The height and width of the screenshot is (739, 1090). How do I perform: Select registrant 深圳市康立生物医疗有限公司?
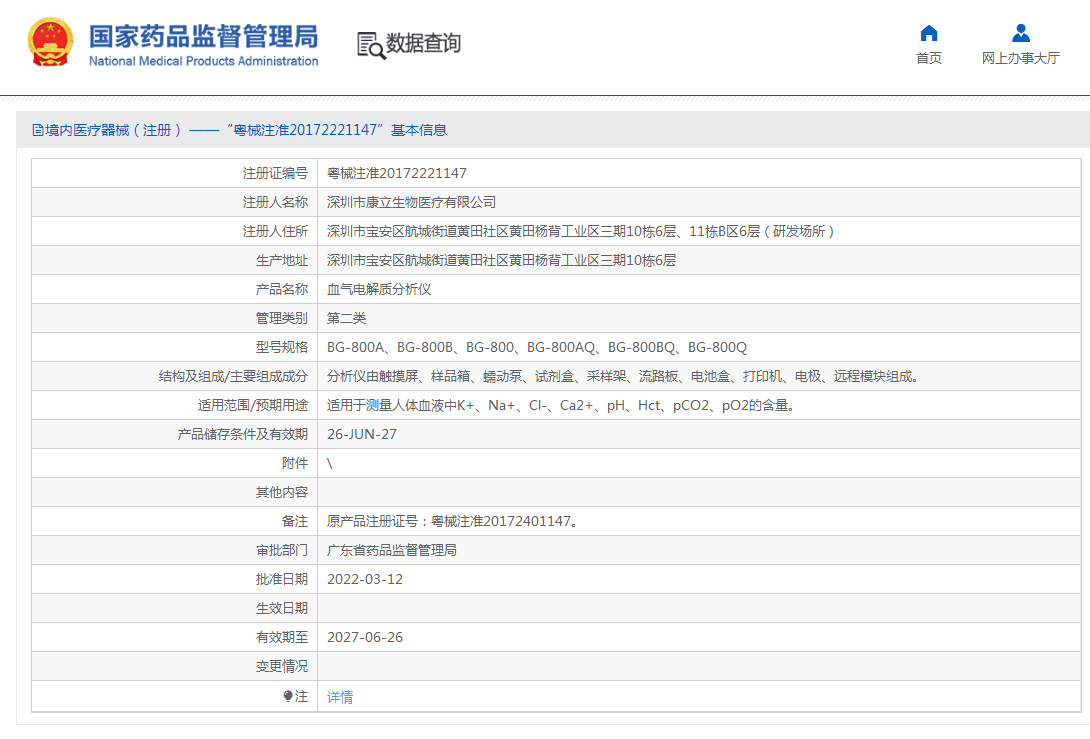click(412, 202)
